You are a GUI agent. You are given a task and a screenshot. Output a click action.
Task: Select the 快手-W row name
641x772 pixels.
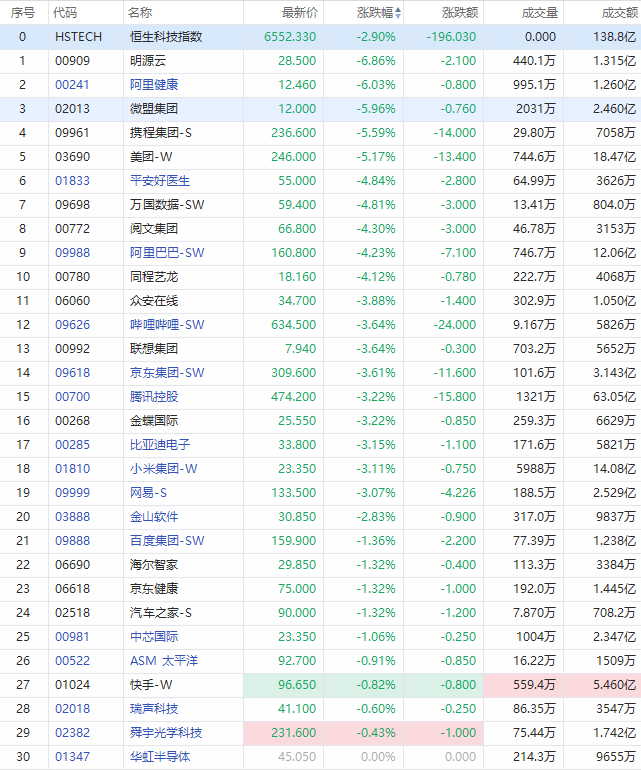tap(151, 685)
